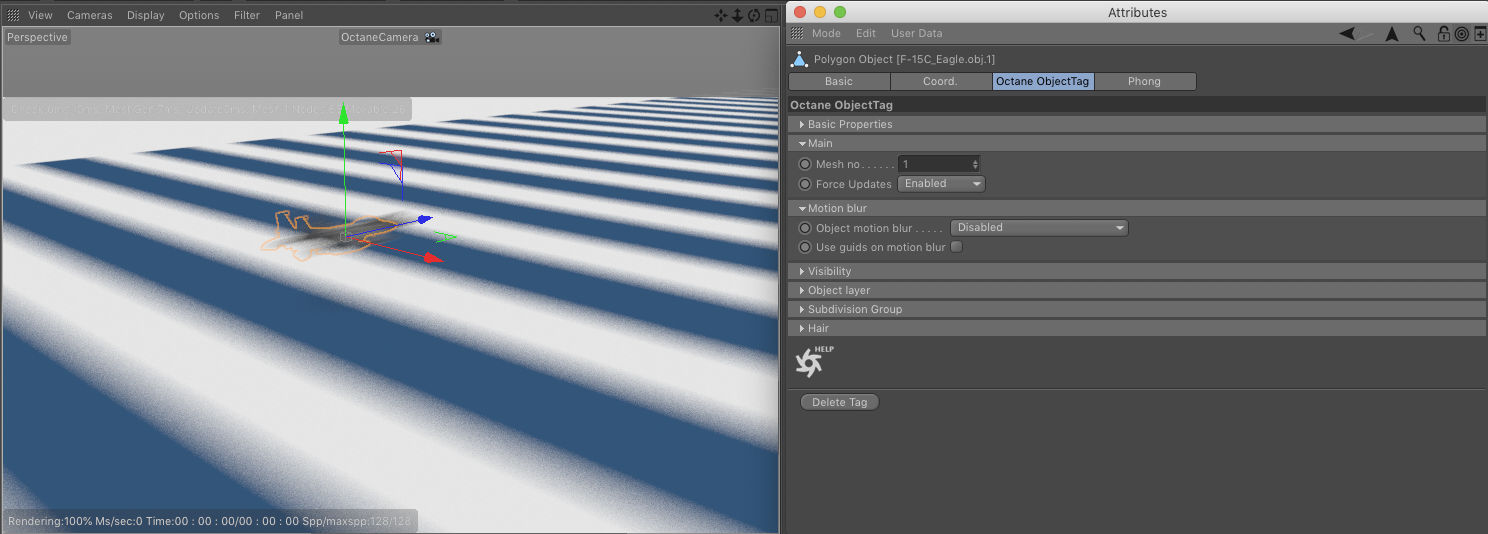The height and width of the screenshot is (534, 1488).
Task: Open the Force Updates dropdown
Action: coord(941,184)
